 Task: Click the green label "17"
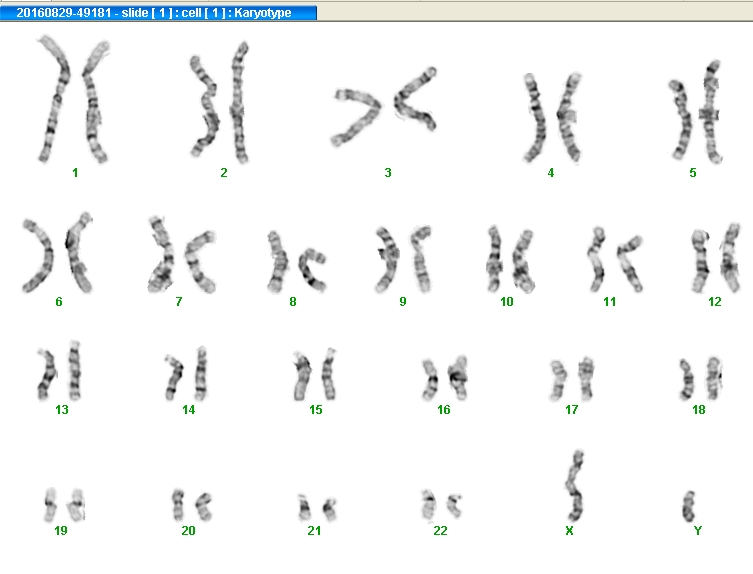(571, 410)
